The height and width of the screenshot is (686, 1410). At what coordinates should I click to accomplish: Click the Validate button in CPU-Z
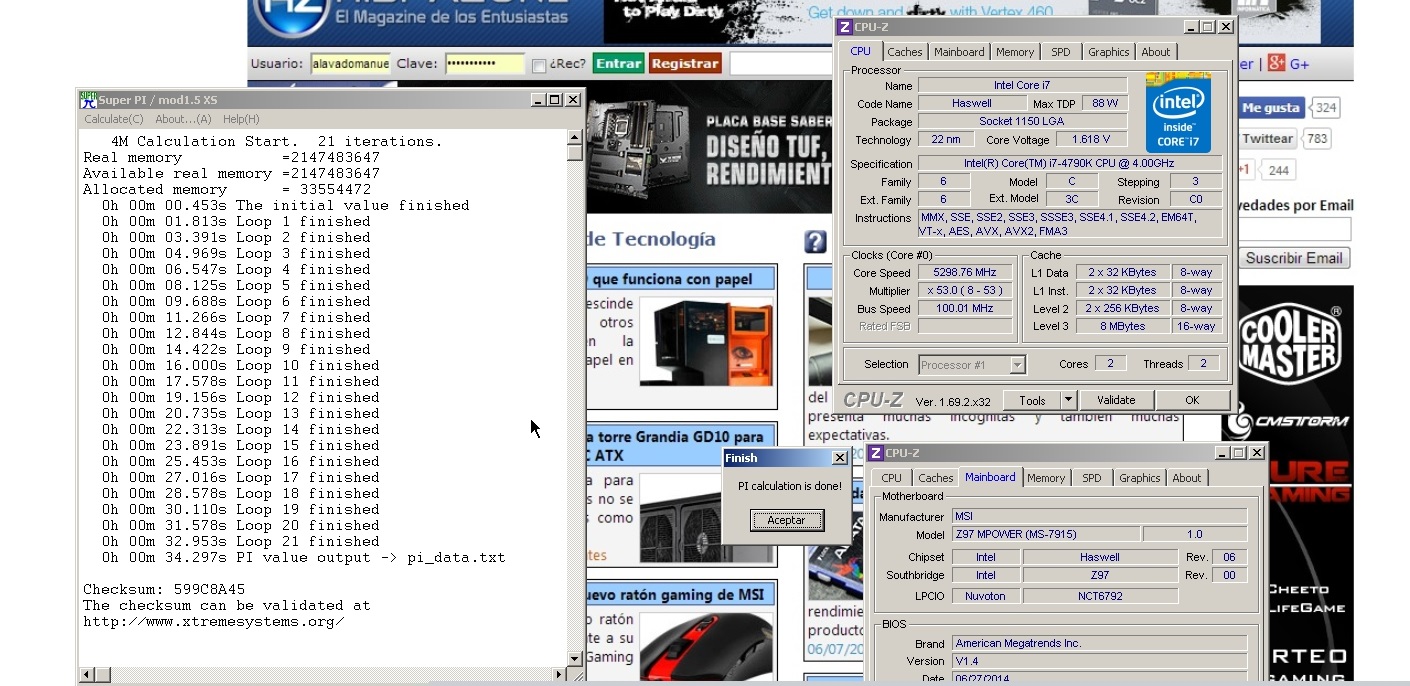(x=1115, y=400)
